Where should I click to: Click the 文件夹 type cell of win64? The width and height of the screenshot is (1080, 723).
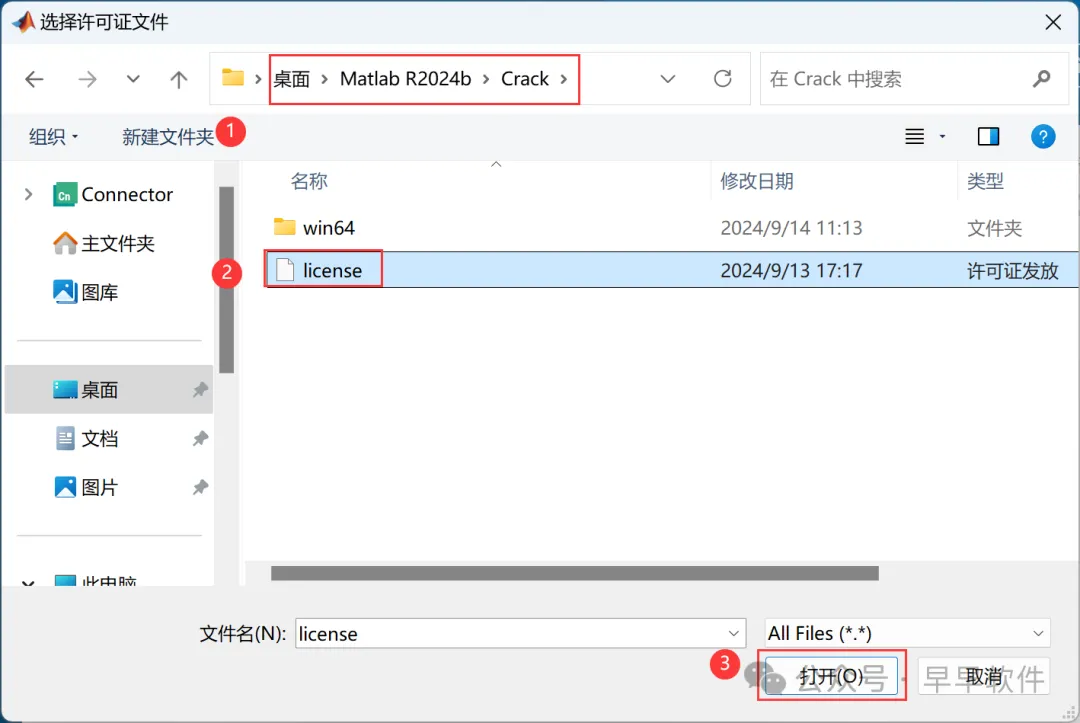(x=994, y=228)
